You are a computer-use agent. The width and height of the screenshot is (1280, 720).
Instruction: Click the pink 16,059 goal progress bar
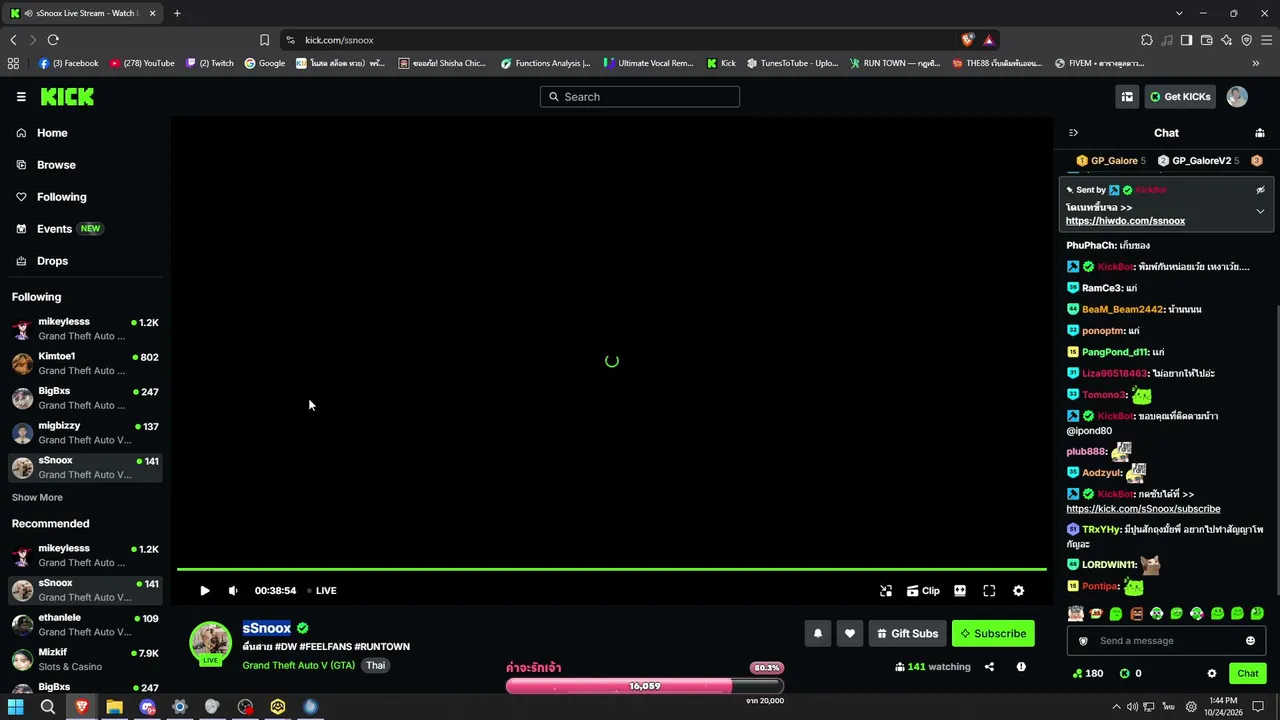click(x=644, y=686)
